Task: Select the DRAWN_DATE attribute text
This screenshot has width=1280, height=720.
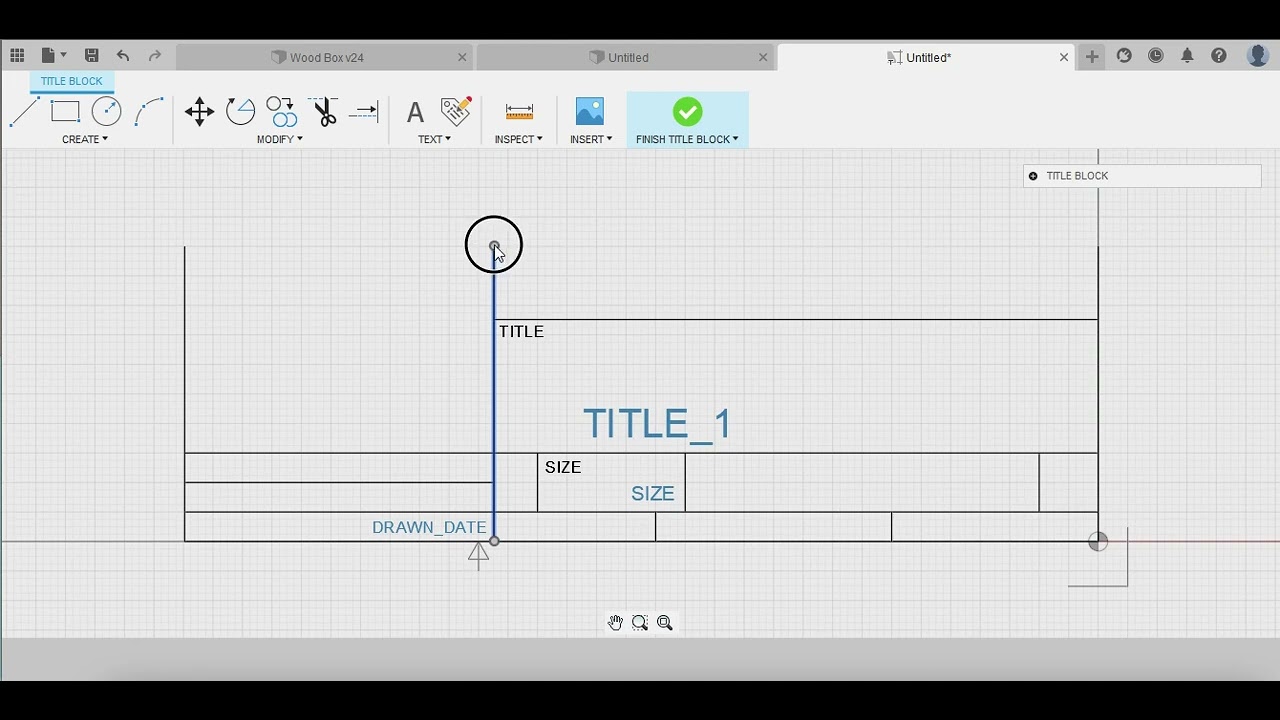Action: [x=429, y=528]
